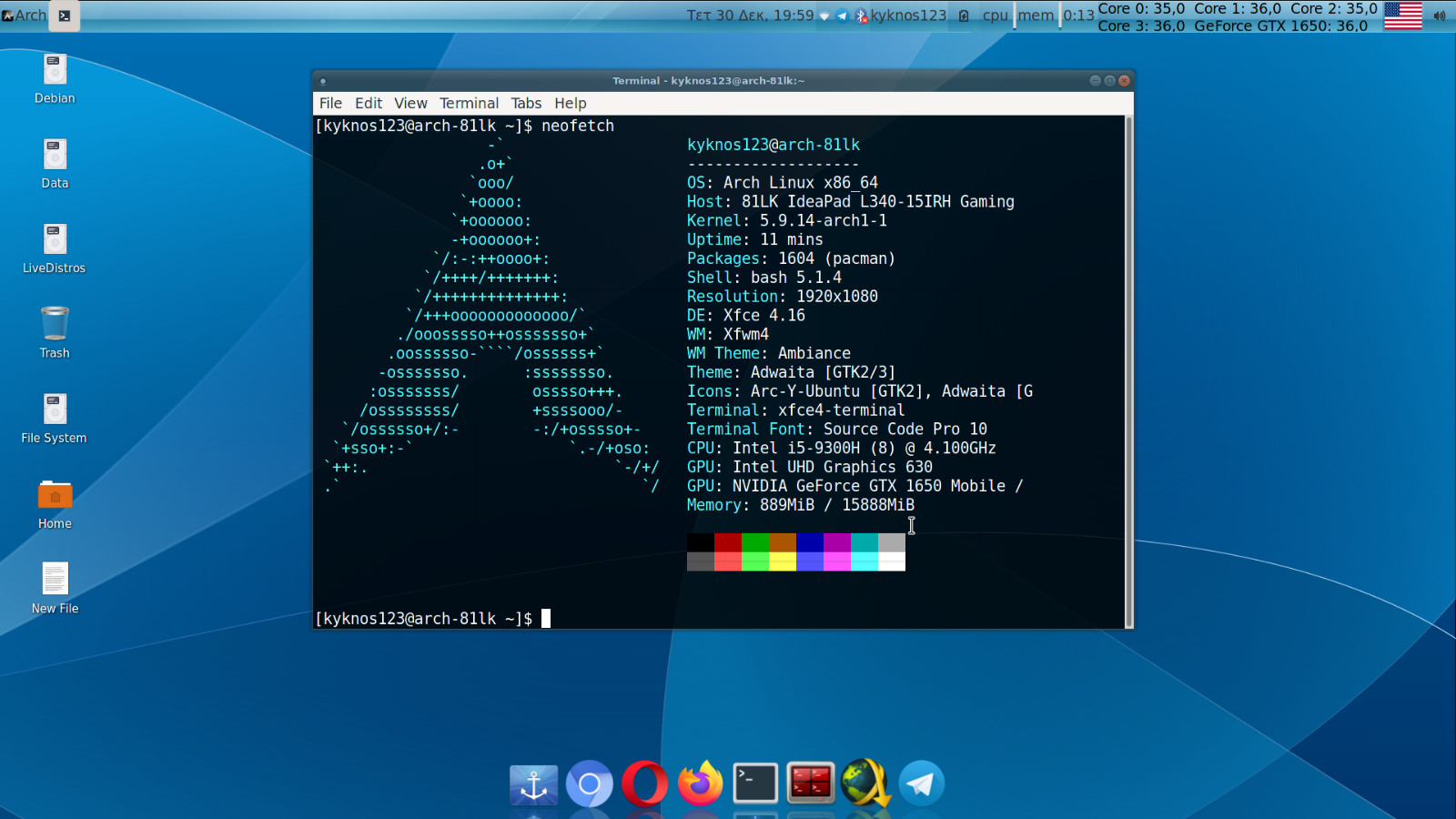Click the 'kyknos123@arch-81lk' neofetch title

pos(773,145)
